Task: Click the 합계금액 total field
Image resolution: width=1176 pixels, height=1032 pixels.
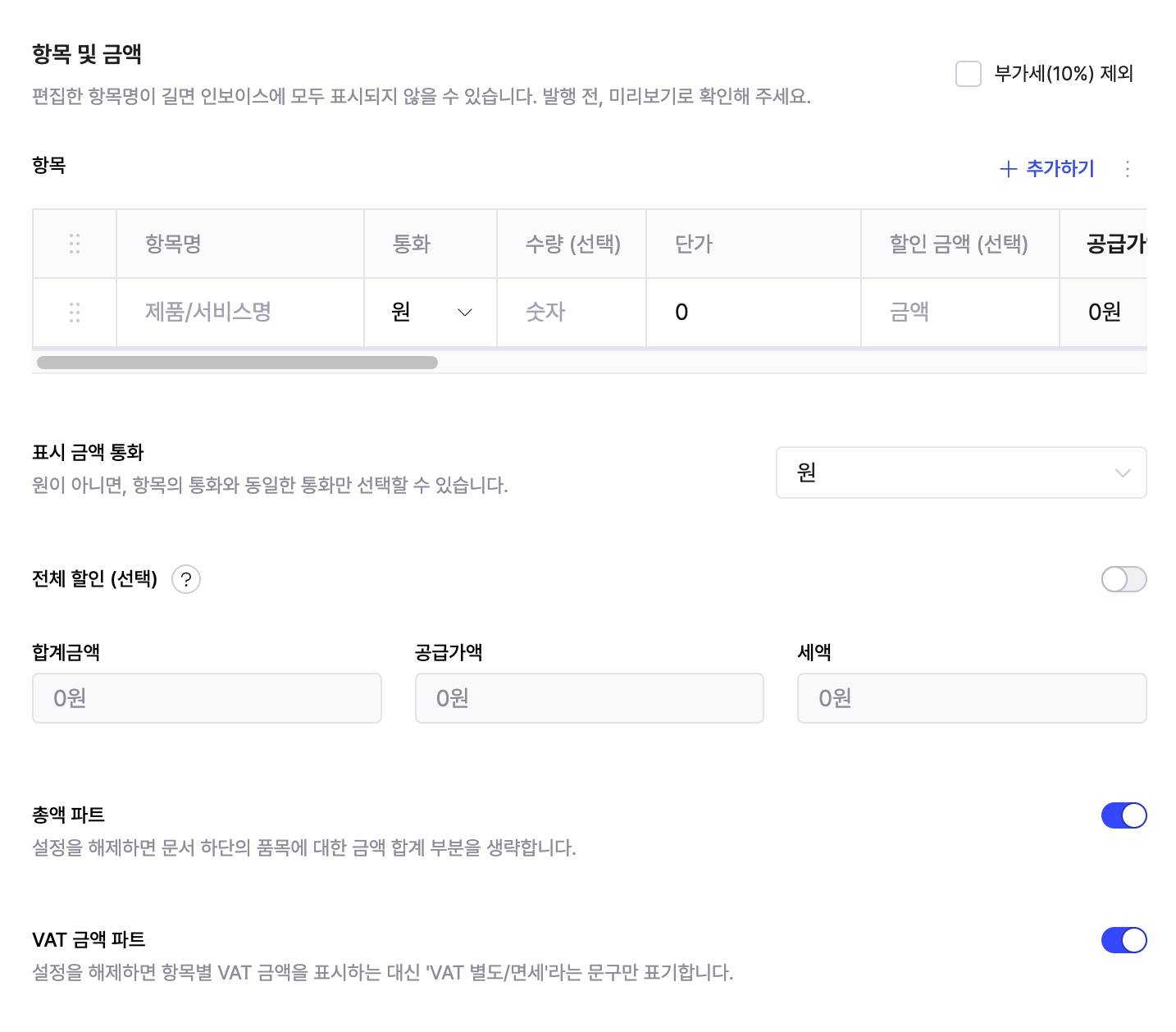Action: [207, 698]
